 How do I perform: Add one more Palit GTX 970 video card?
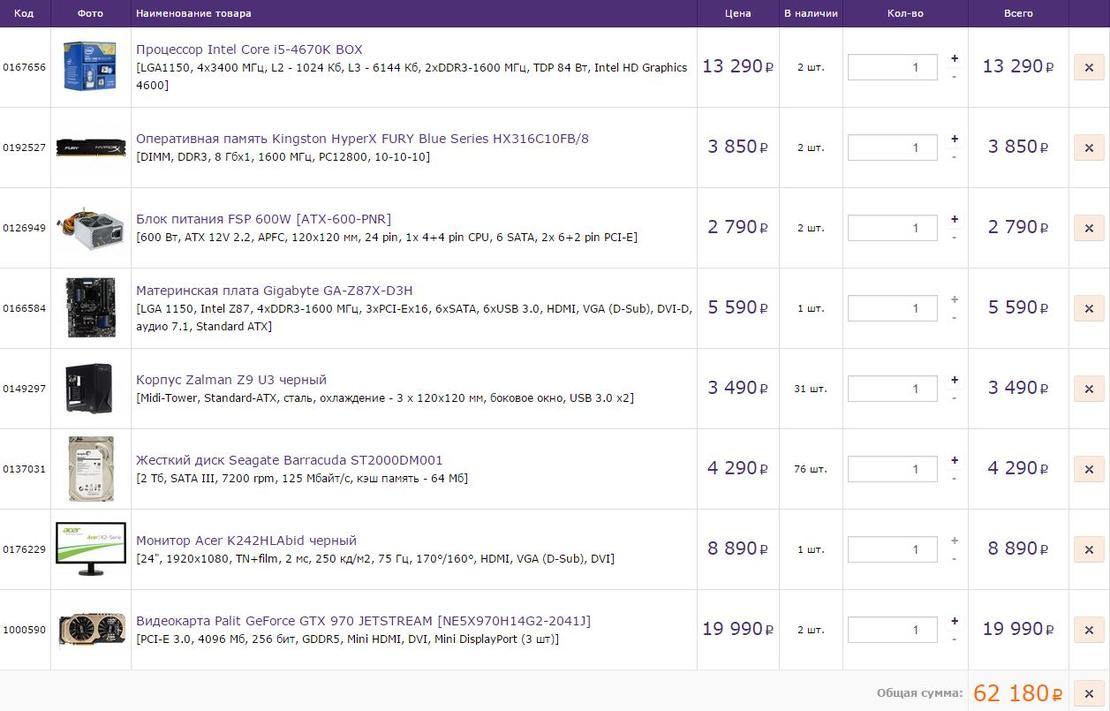tap(954, 621)
